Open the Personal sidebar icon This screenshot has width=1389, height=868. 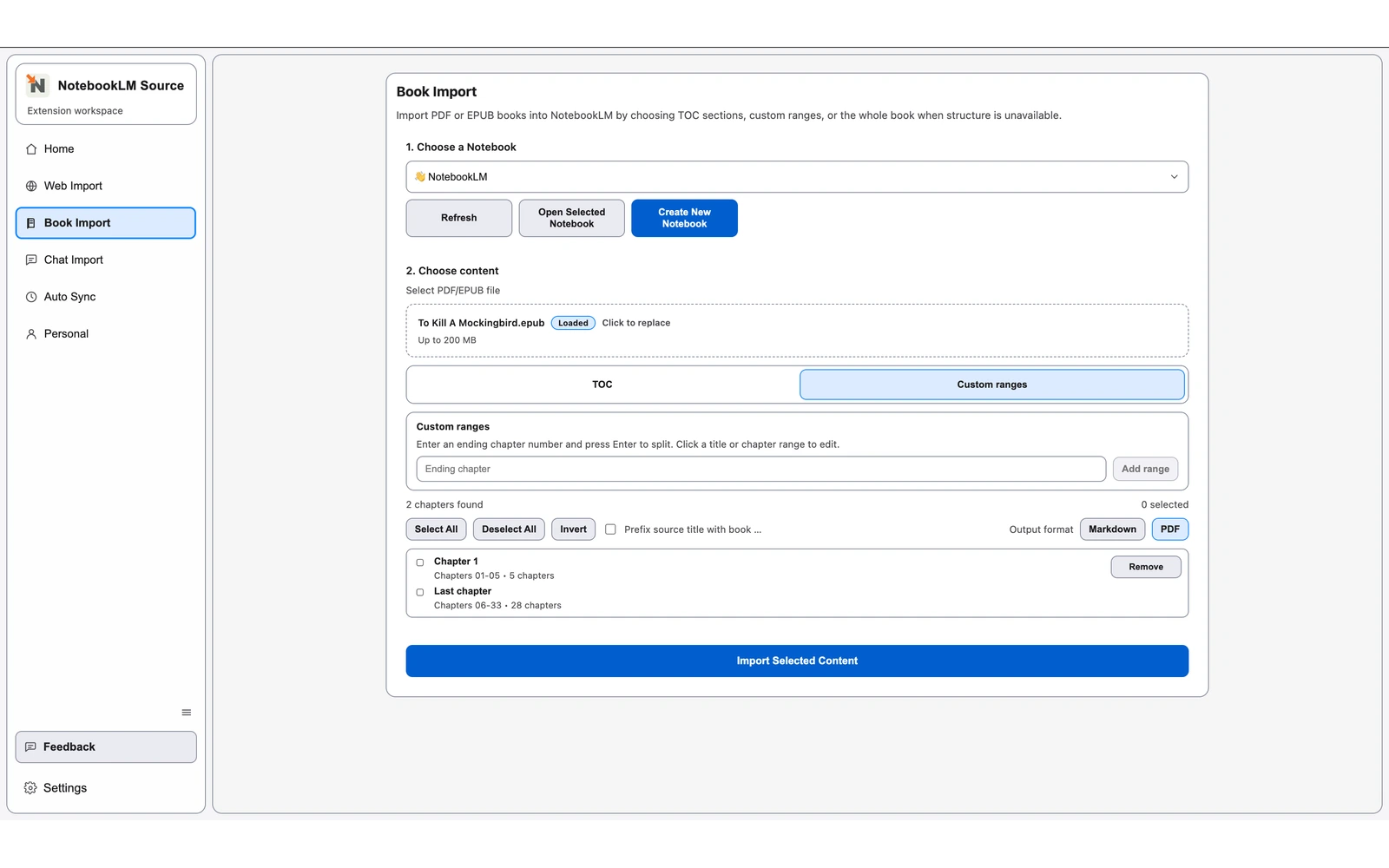31,333
